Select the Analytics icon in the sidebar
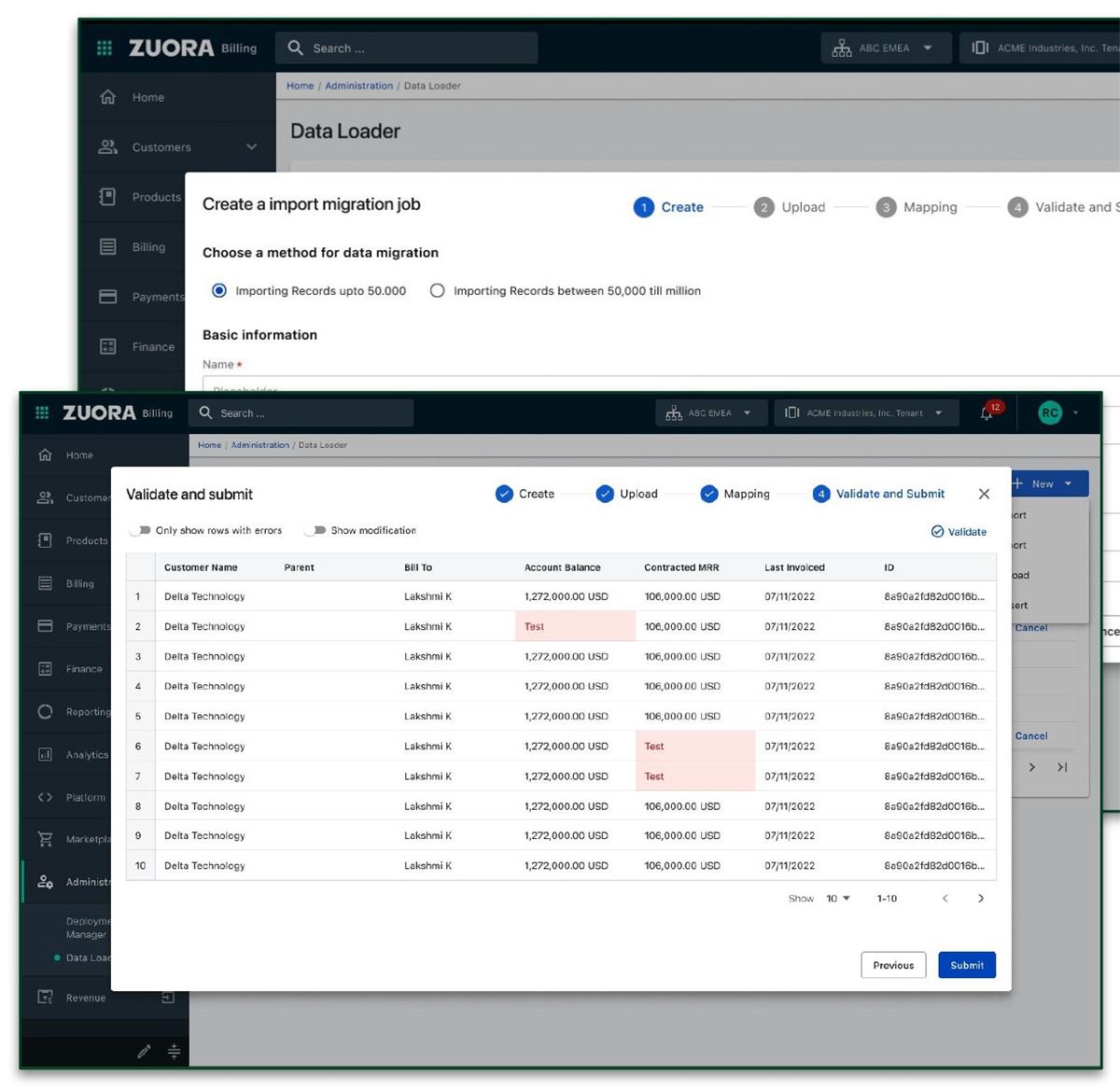This screenshot has height=1090, width=1120. point(46,754)
